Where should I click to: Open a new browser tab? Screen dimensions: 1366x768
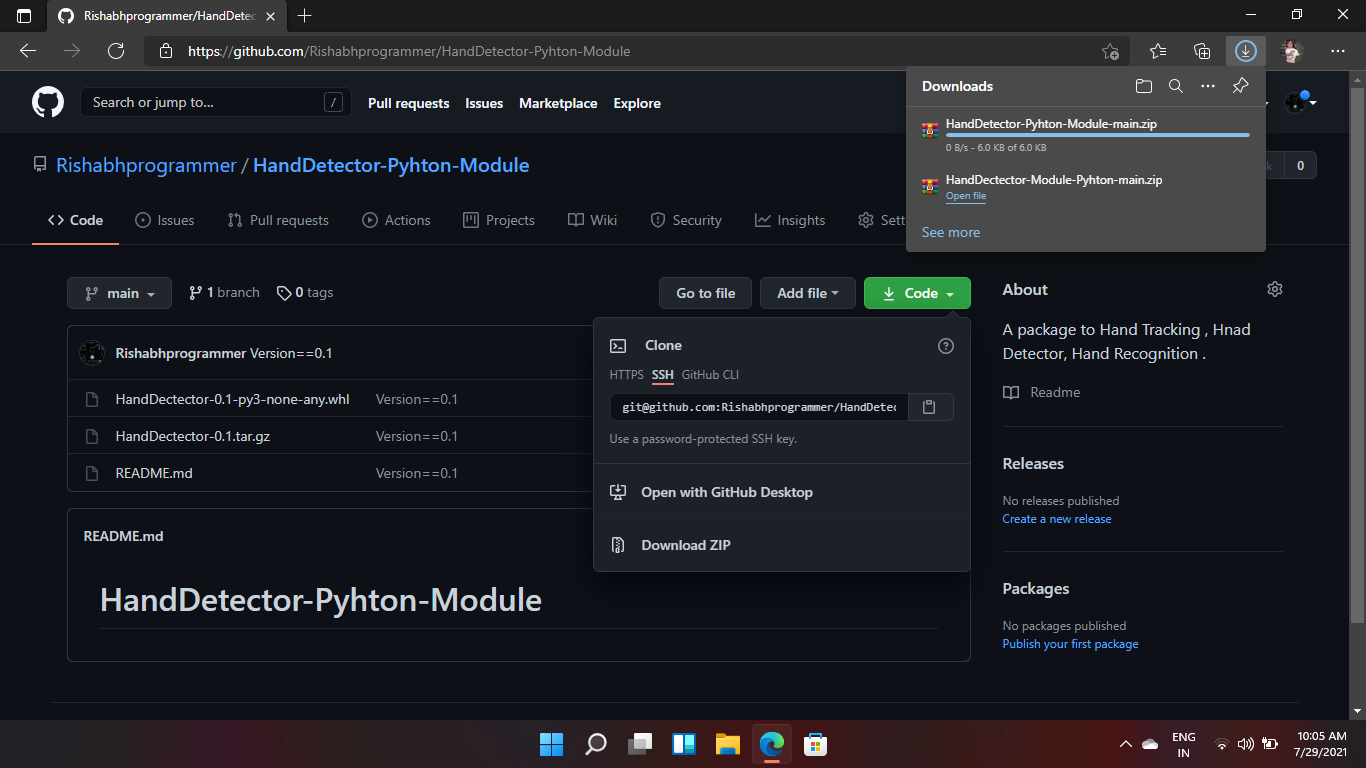pos(305,16)
